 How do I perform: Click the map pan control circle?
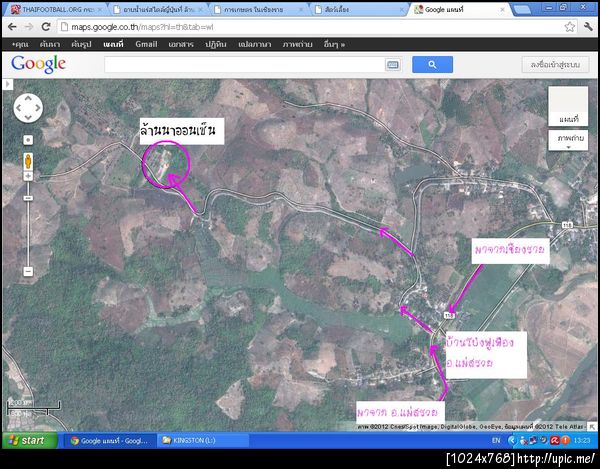tap(28, 108)
